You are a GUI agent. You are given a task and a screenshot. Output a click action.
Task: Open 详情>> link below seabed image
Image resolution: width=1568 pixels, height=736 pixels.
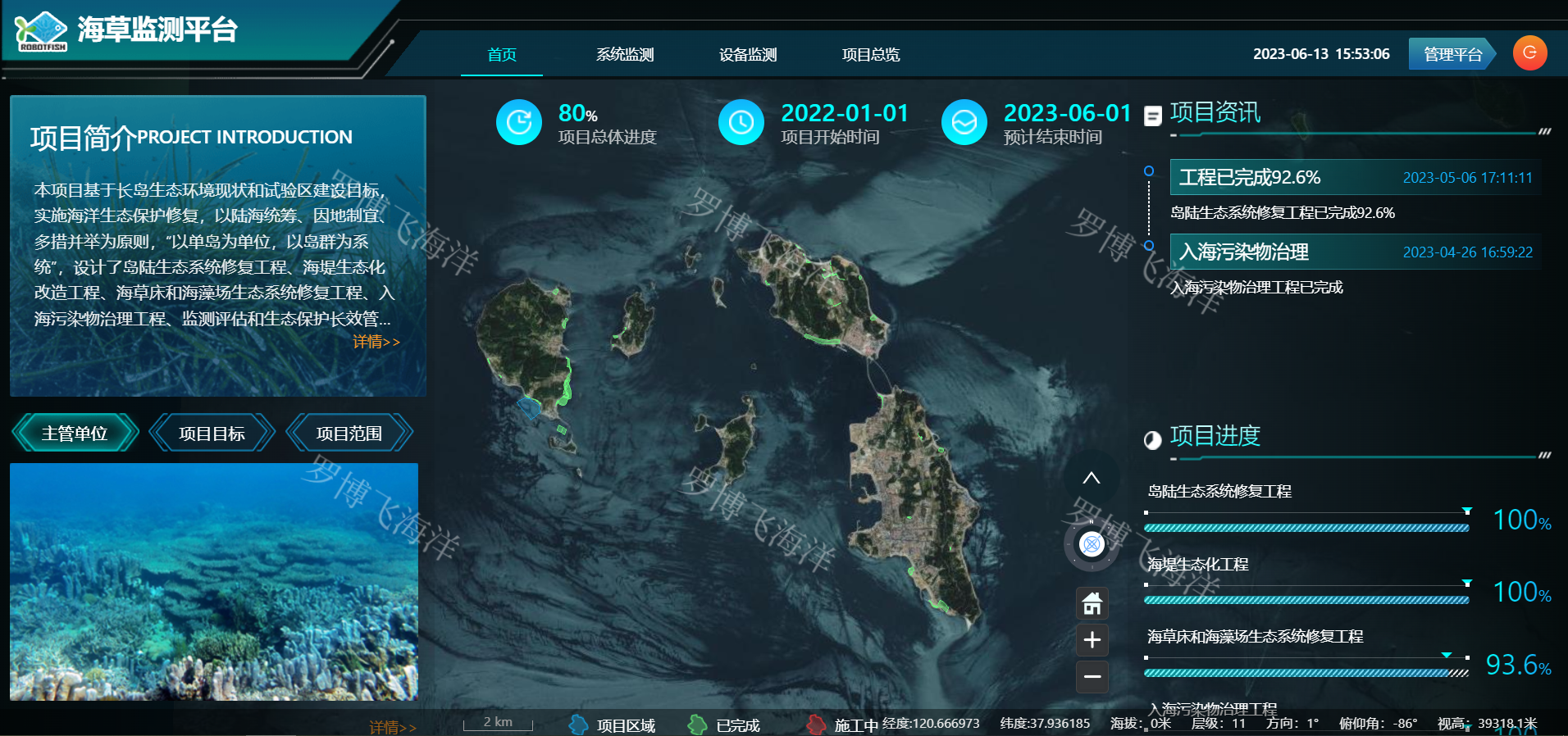(393, 726)
